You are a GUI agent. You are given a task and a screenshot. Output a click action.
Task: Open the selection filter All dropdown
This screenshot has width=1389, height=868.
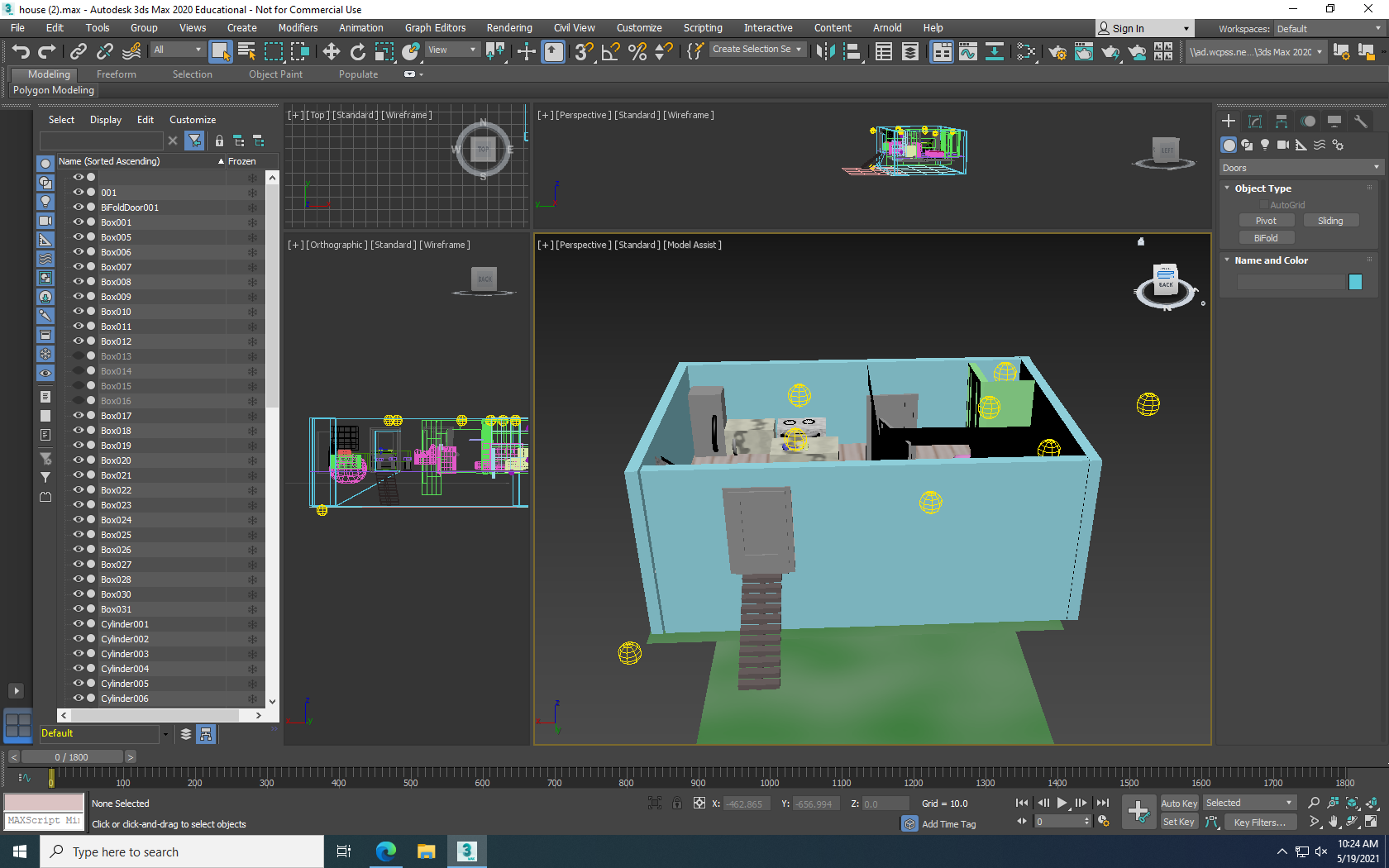pos(177,50)
